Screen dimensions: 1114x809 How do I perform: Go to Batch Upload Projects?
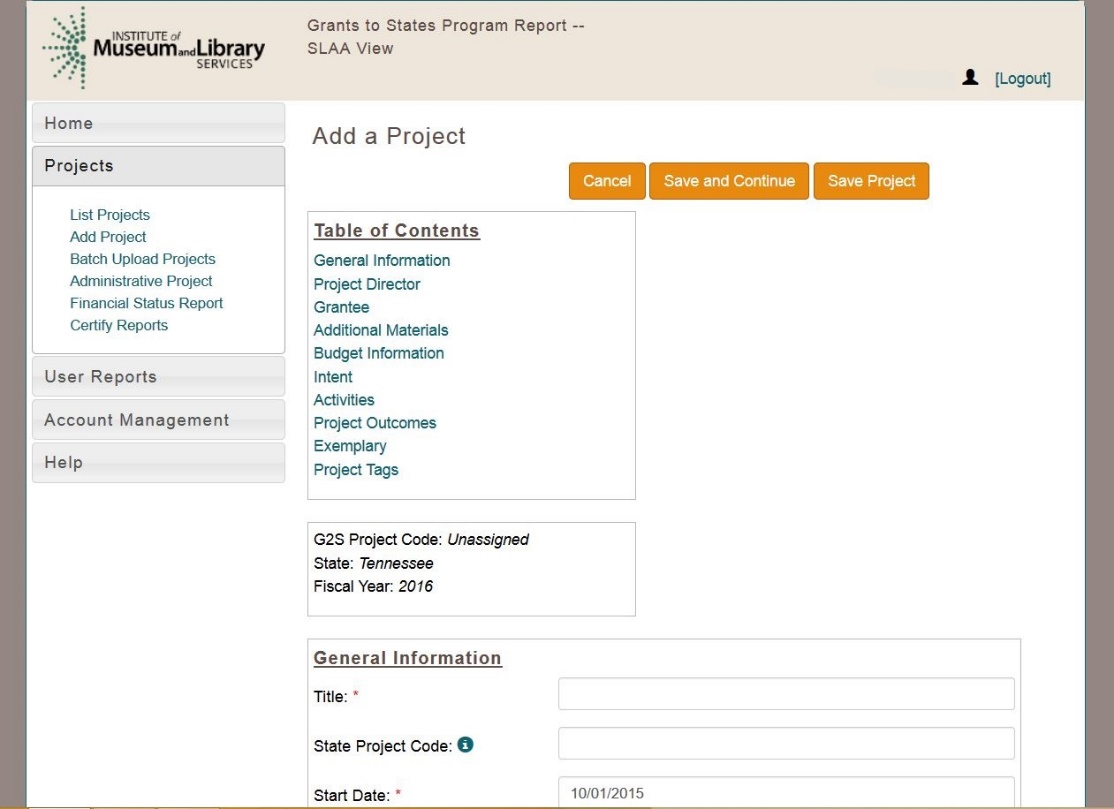click(142, 259)
